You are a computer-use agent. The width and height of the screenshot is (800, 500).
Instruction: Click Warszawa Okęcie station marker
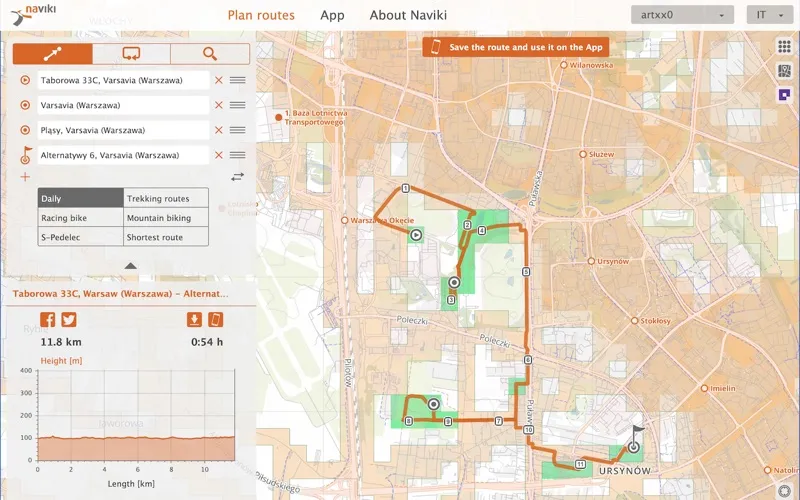click(x=344, y=220)
